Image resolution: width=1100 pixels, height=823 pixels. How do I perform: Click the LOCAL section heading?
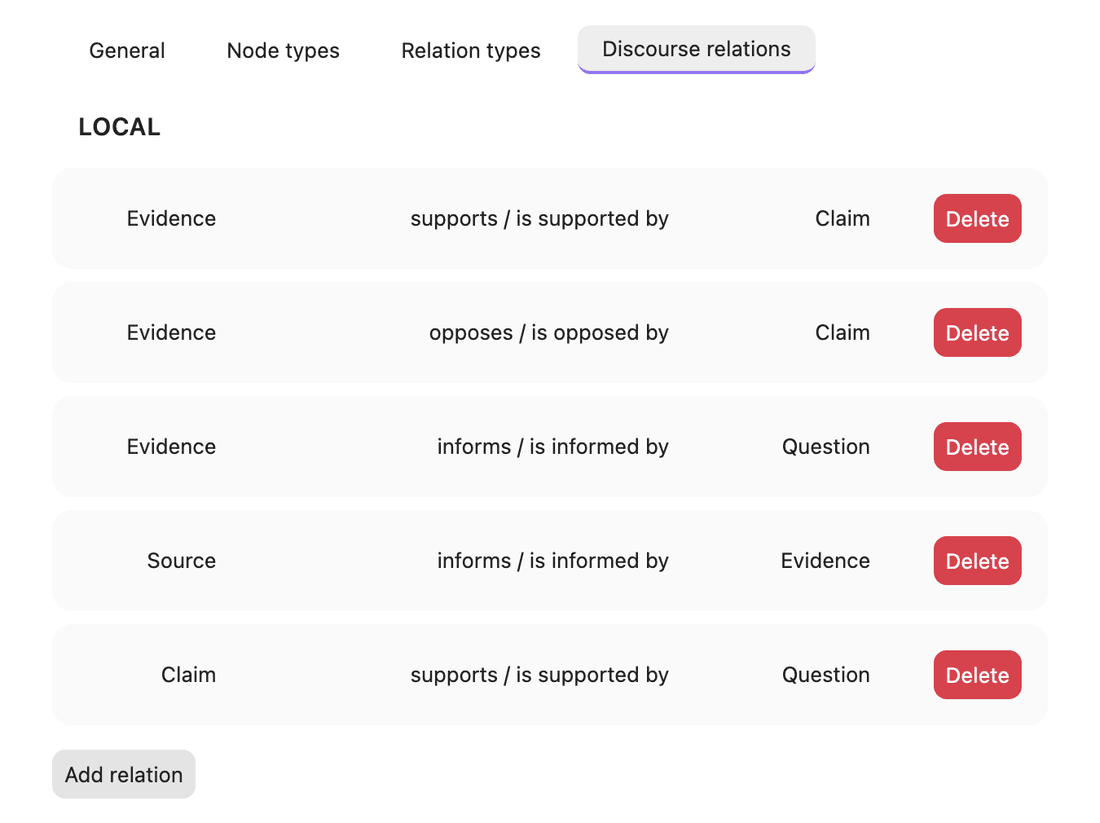pos(119,127)
